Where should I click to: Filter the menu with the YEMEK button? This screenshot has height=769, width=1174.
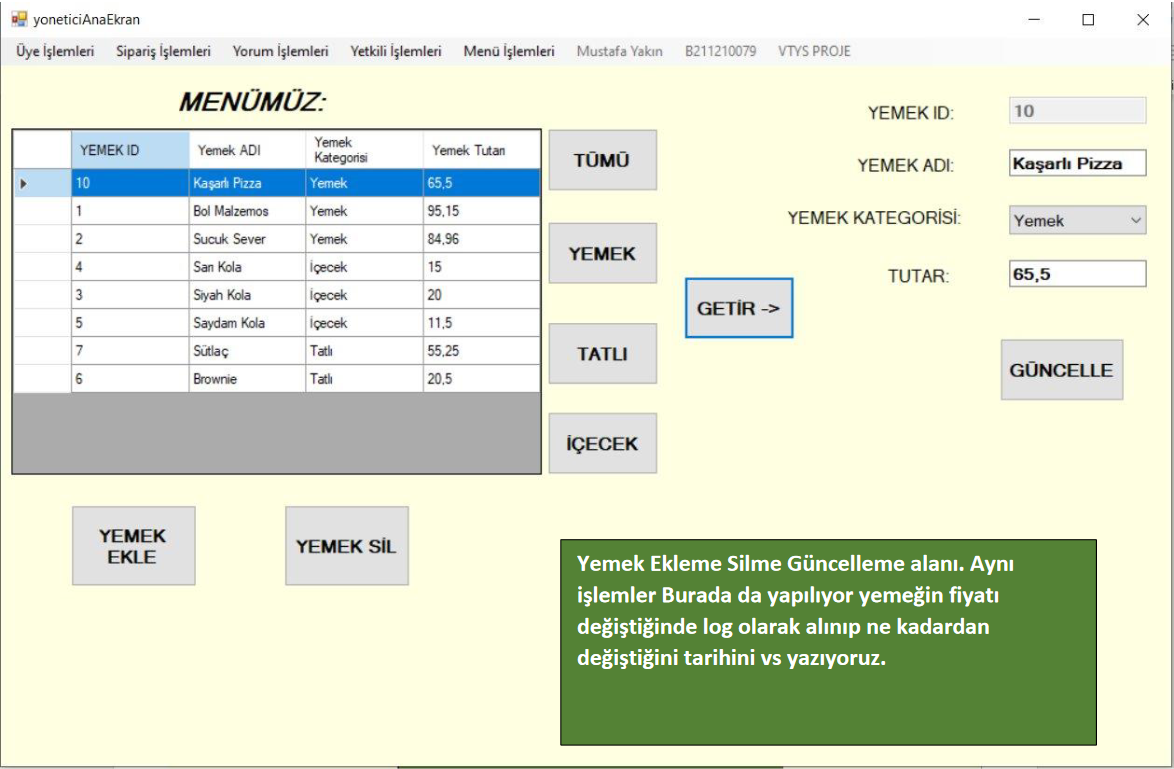(x=602, y=254)
